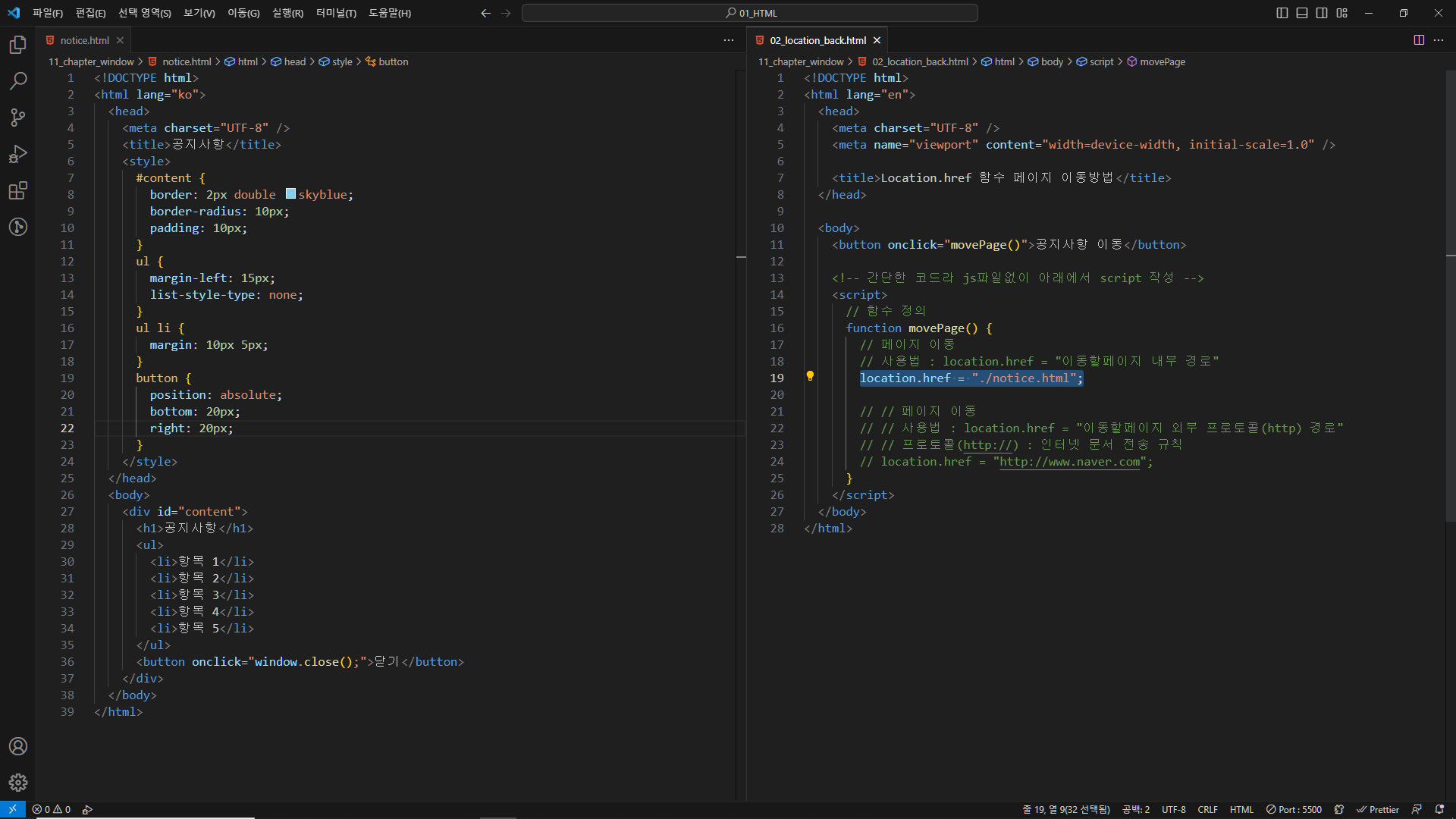1456x819 pixels.
Task: Open left editor group's more actions menu
Action: pos(729,40)
